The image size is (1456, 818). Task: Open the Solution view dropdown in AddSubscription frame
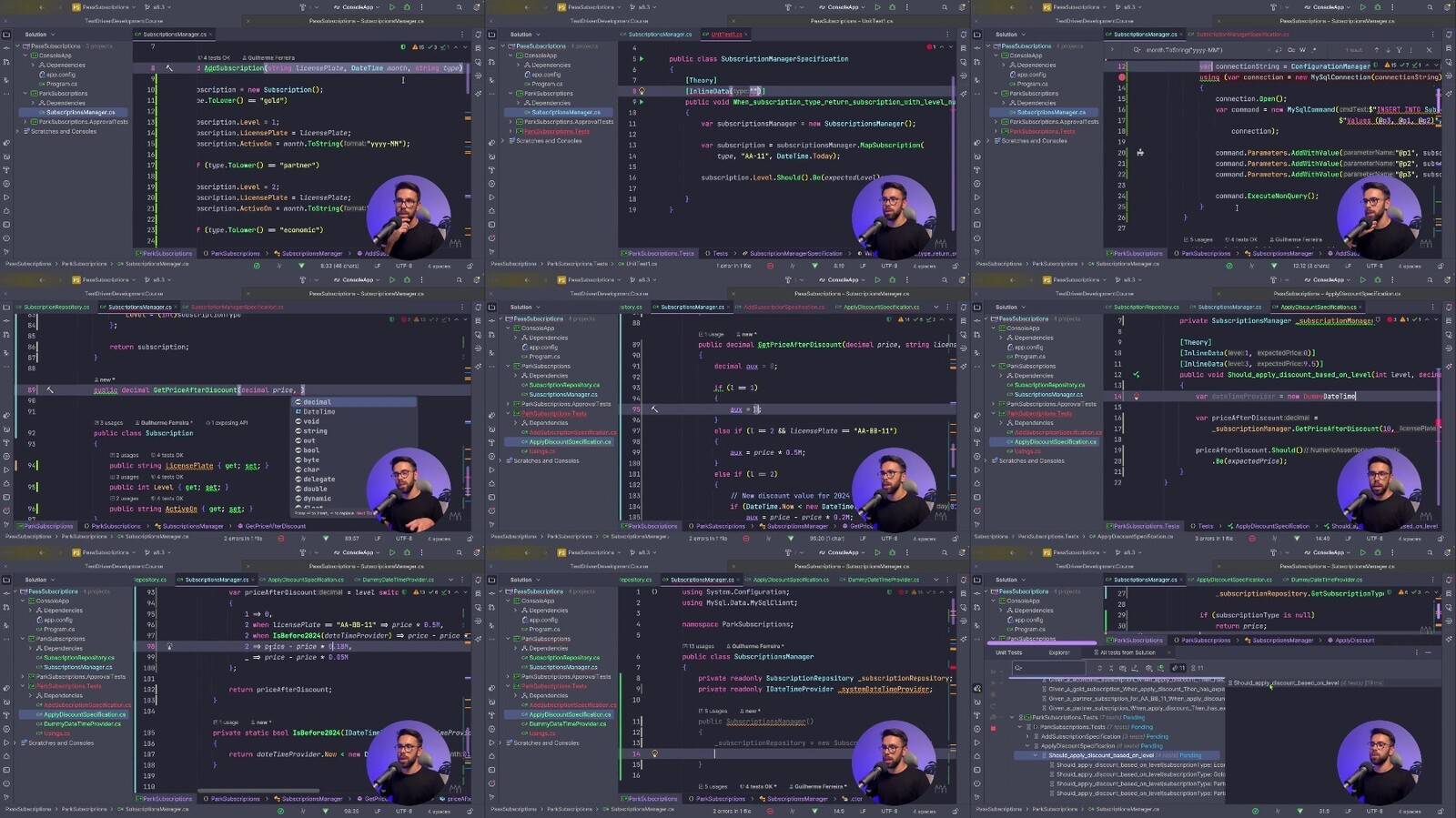click(38, 35)
